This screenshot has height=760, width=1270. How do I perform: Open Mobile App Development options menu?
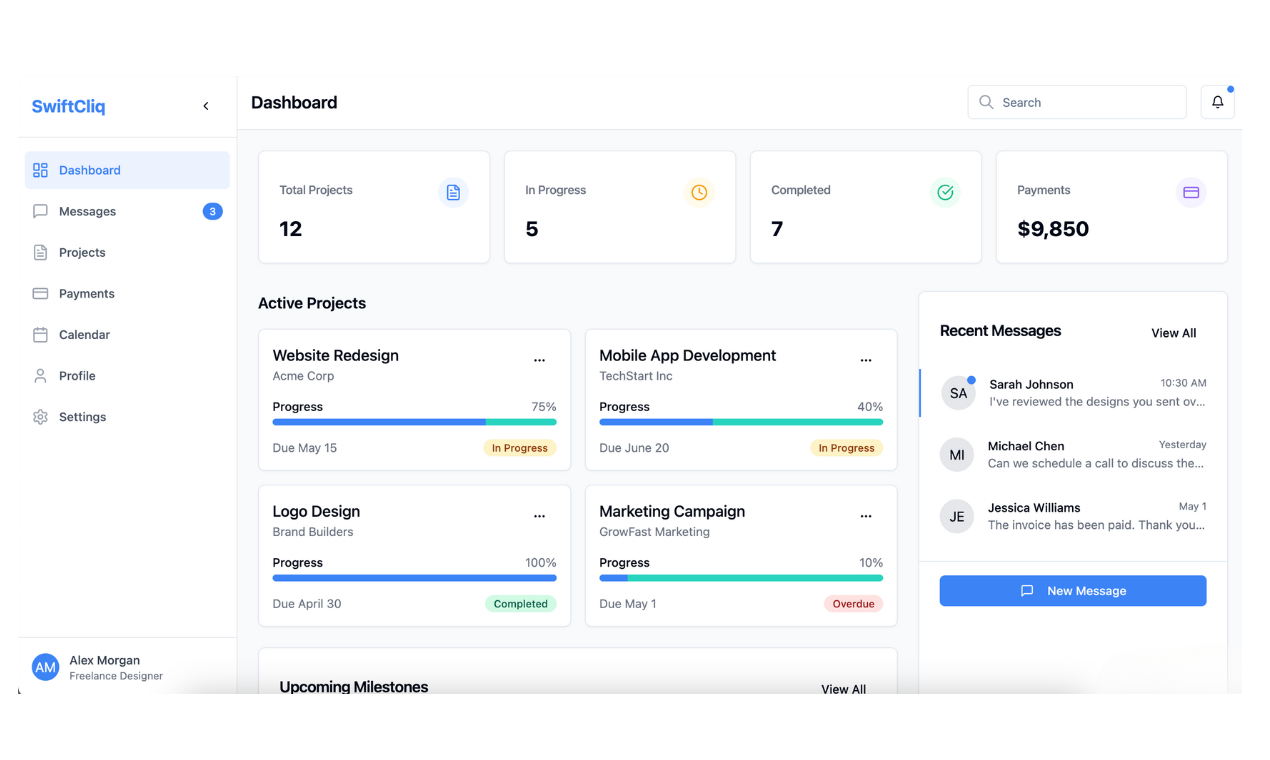866,360
